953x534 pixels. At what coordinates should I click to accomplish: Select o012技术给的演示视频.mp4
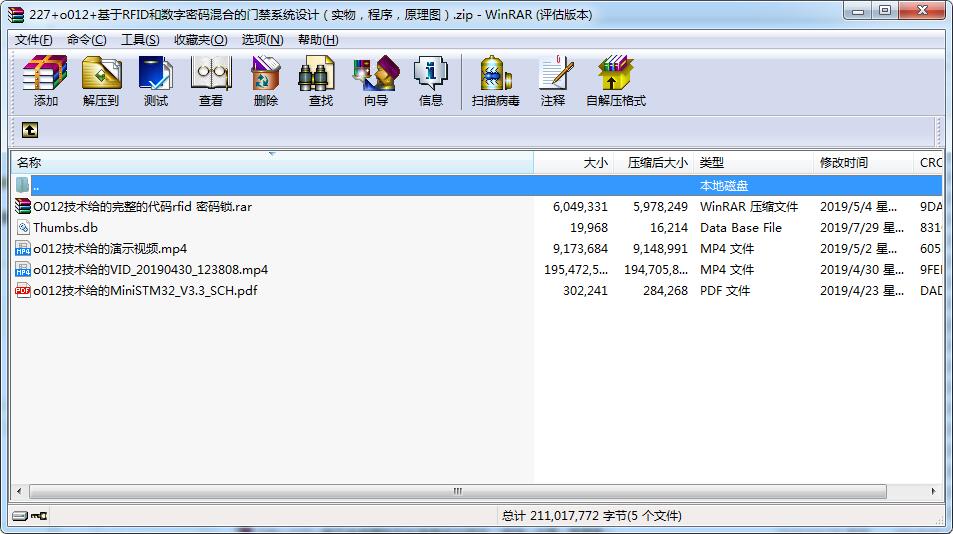click(x=110, y=248)
